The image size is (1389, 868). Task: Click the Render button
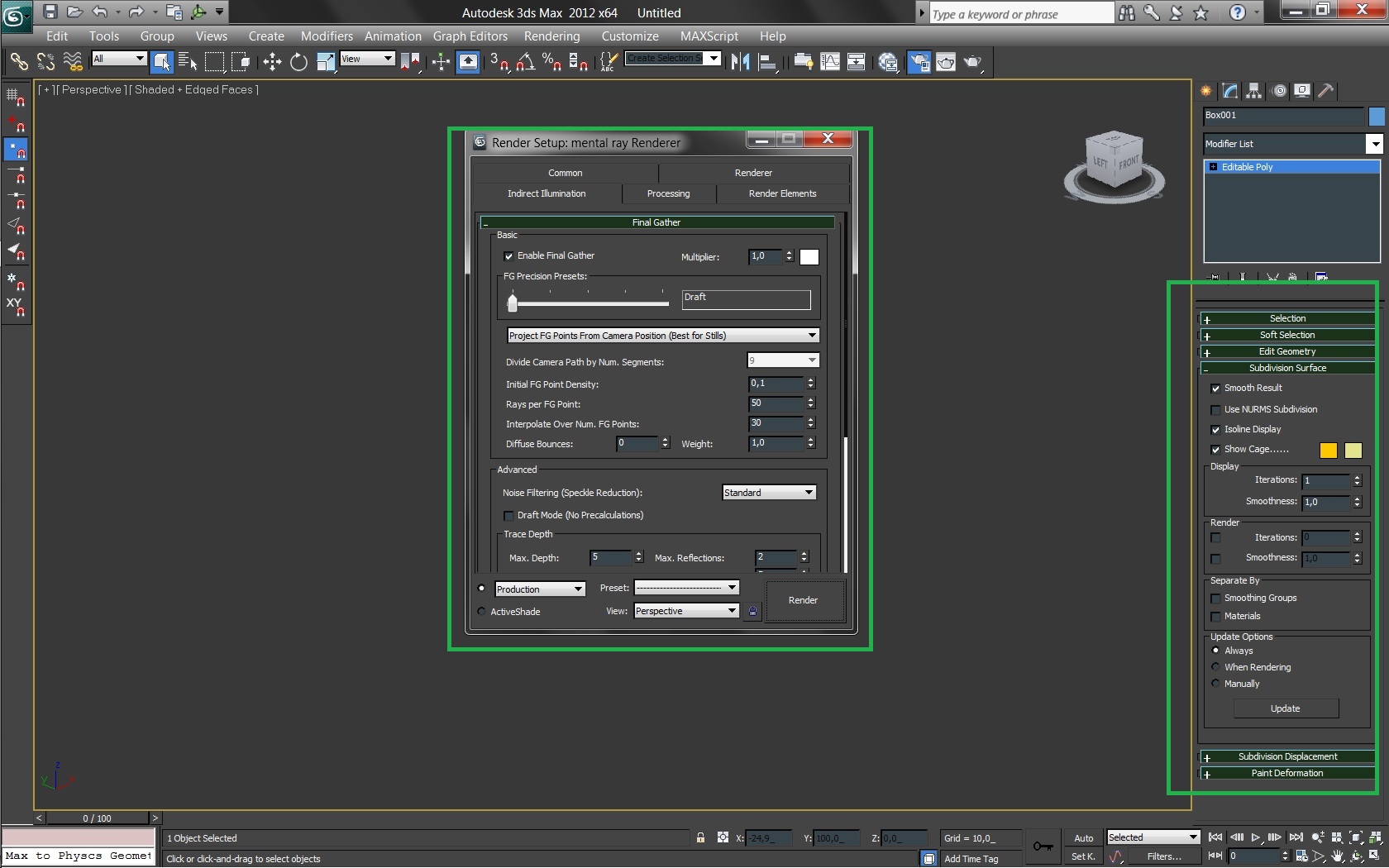click(803, 600)
